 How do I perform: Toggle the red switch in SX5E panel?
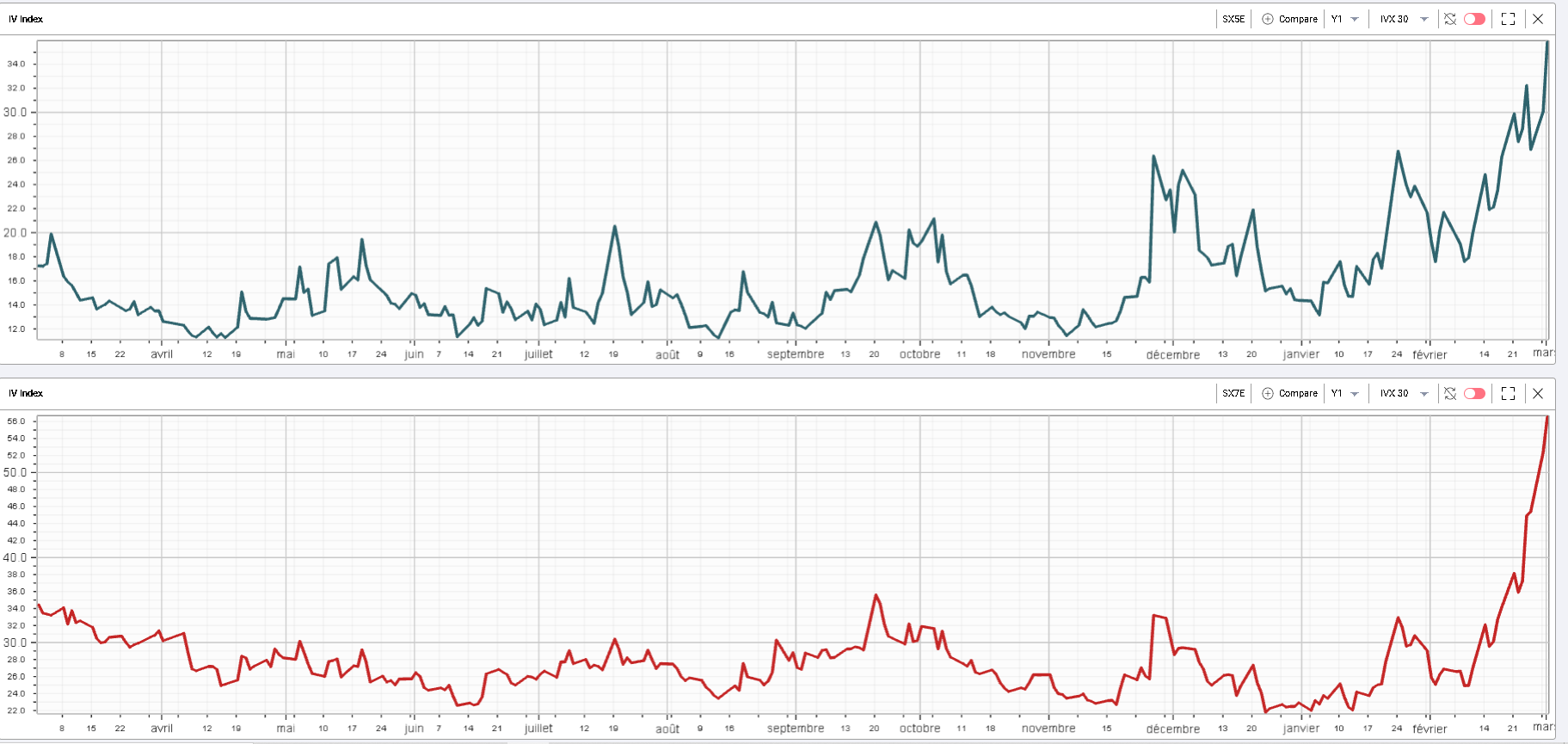tap(1474, 19)
